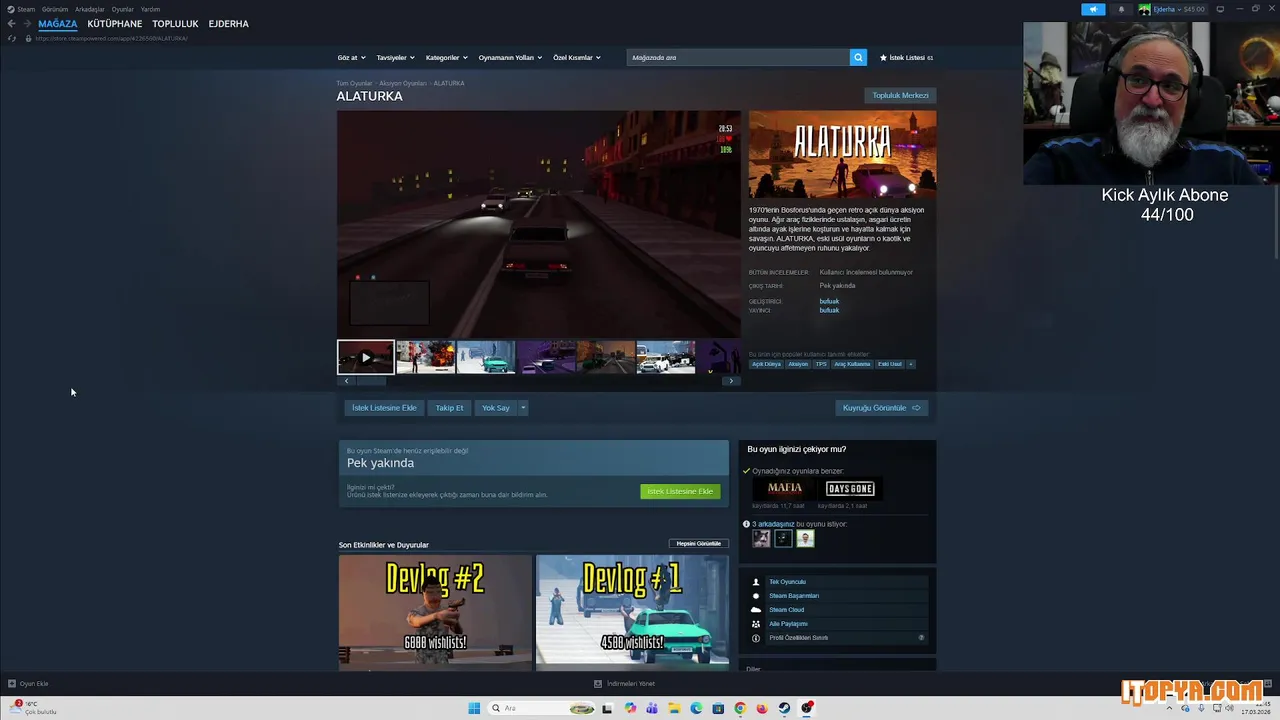
Task: Switch to the TOPLULUK tab
Action: point(175,24)
